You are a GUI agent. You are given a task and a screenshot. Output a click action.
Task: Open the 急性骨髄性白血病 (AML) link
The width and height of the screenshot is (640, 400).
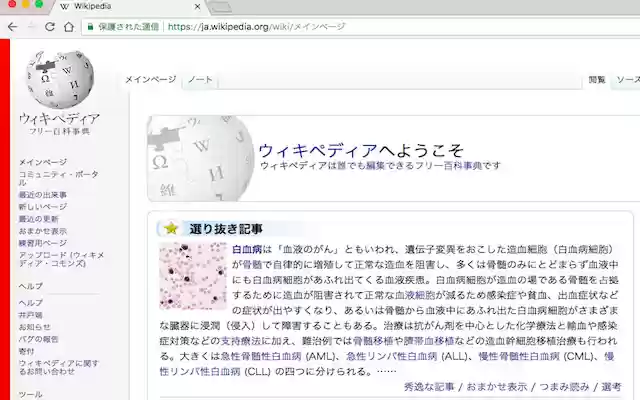tap(261, 356)
